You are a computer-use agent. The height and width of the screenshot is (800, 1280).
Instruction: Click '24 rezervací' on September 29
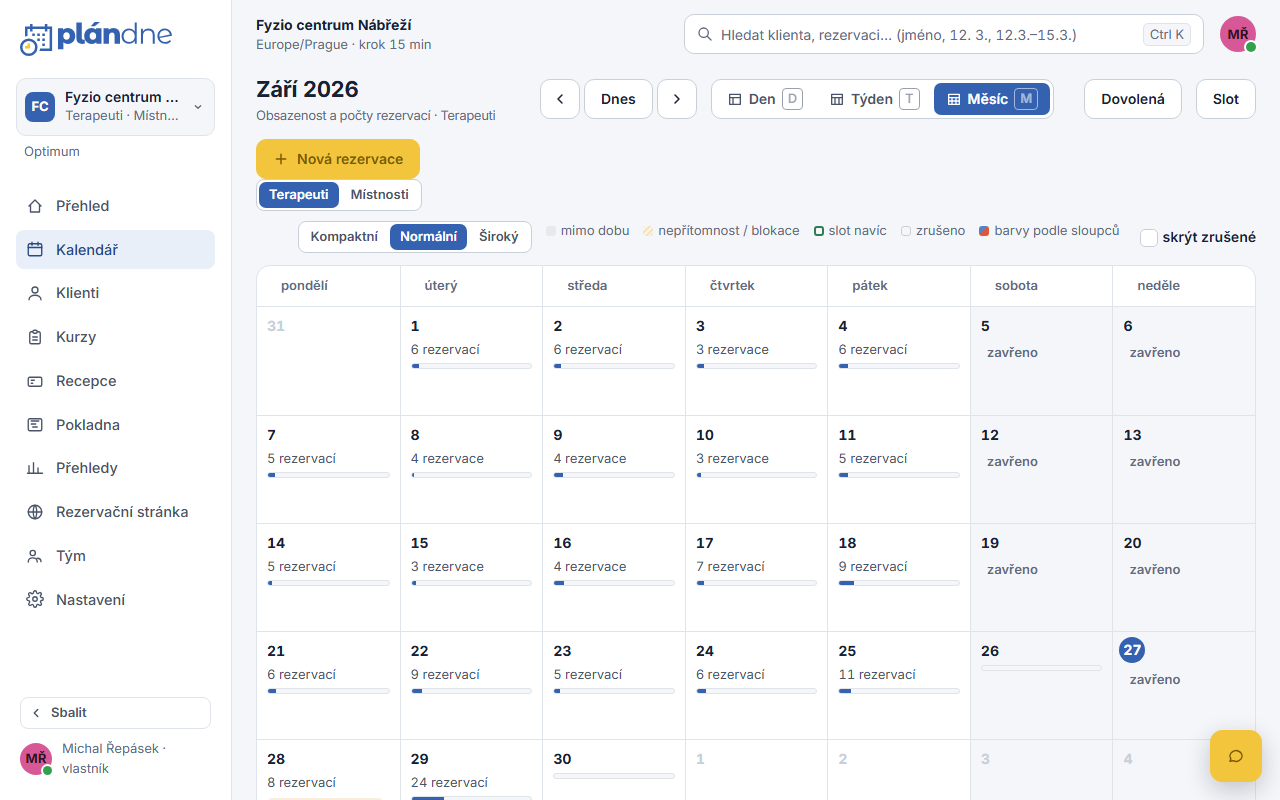point(450,782)
